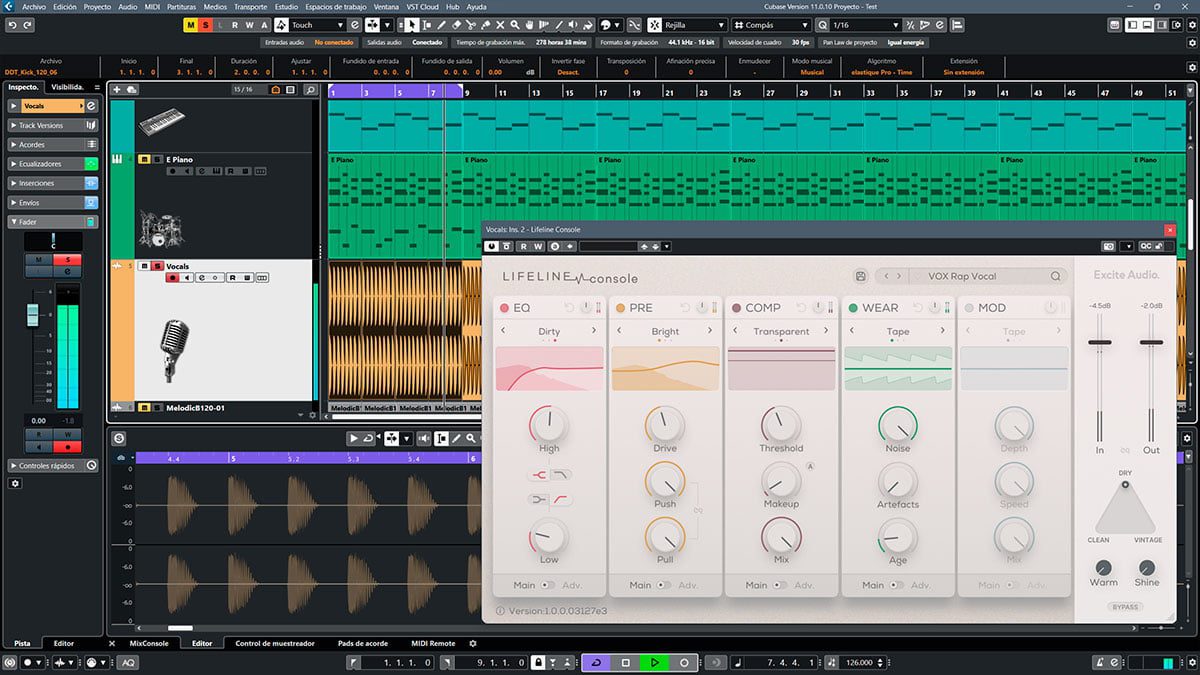Image resolution: width=1200 pixels, height=675 pixels.
Task: Click the record transport button
Action: (684, 662)
